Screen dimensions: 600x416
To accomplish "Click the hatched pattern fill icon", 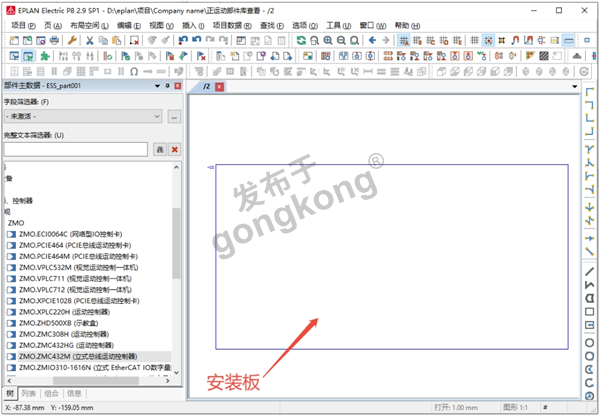I will point(543,56).
